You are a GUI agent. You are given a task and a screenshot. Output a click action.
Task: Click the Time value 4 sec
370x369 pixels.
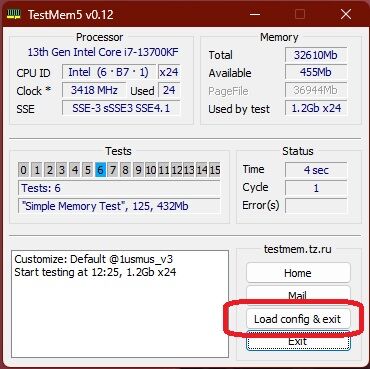(x=316, y=170)
